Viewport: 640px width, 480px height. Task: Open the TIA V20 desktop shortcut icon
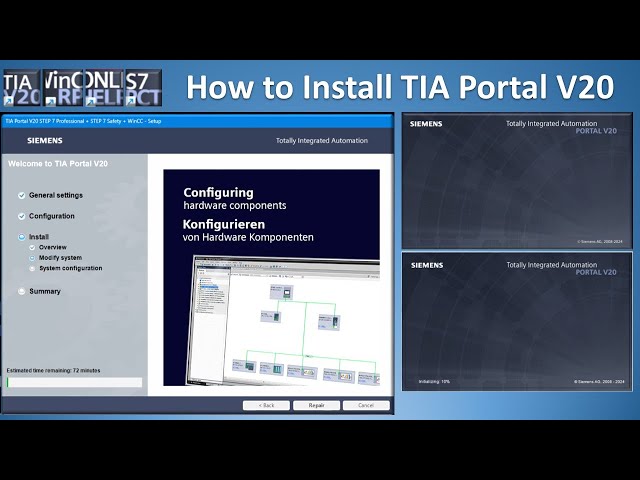pyautogui.click(x=22, y=88)
